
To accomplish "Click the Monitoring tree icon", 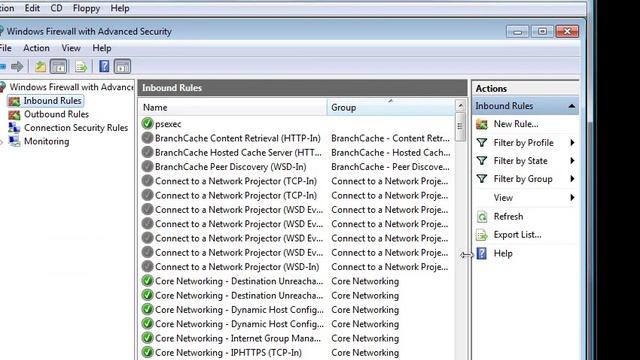I will pos(14,141).
